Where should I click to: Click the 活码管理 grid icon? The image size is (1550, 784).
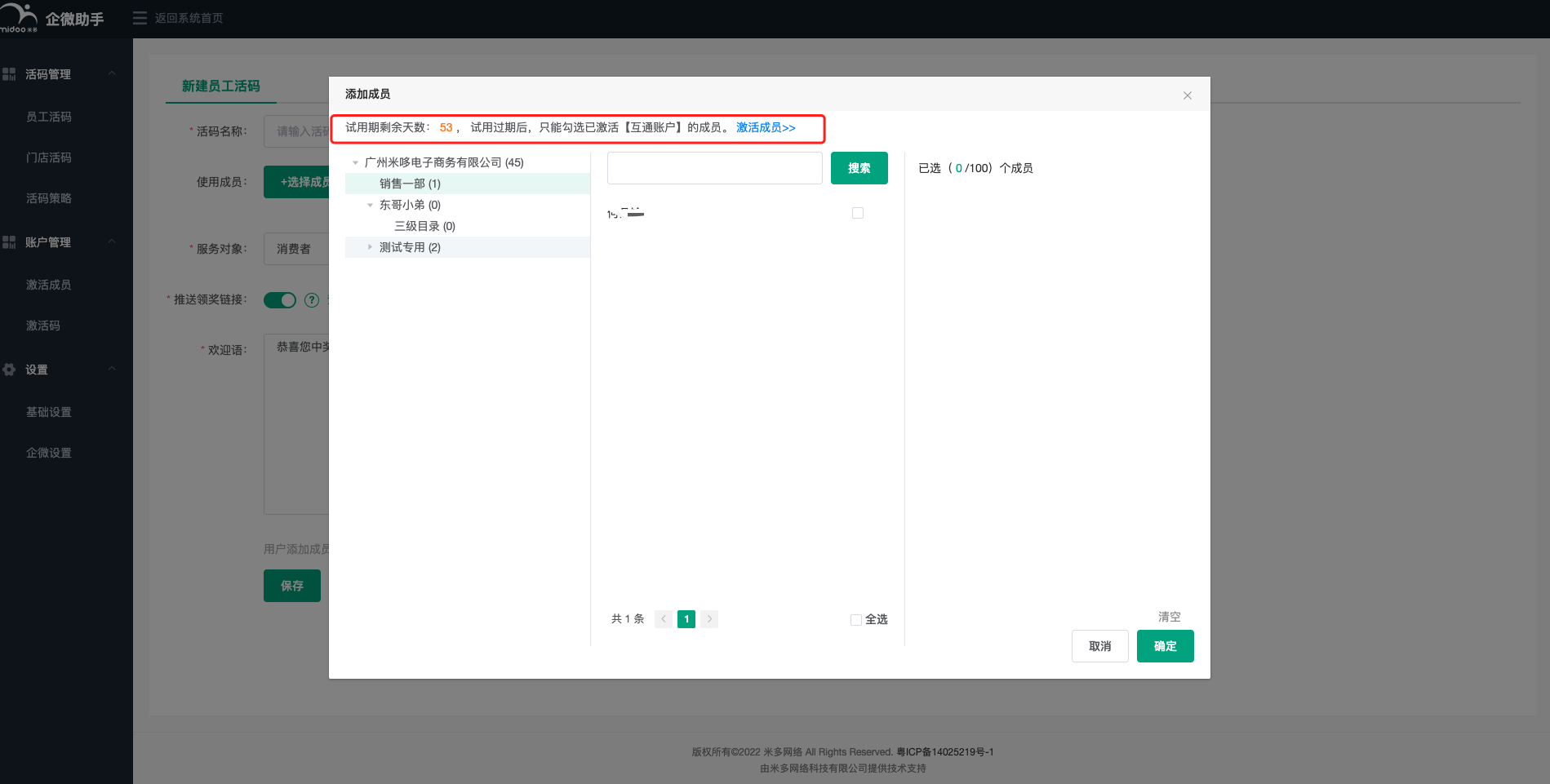tap(9, 74)
